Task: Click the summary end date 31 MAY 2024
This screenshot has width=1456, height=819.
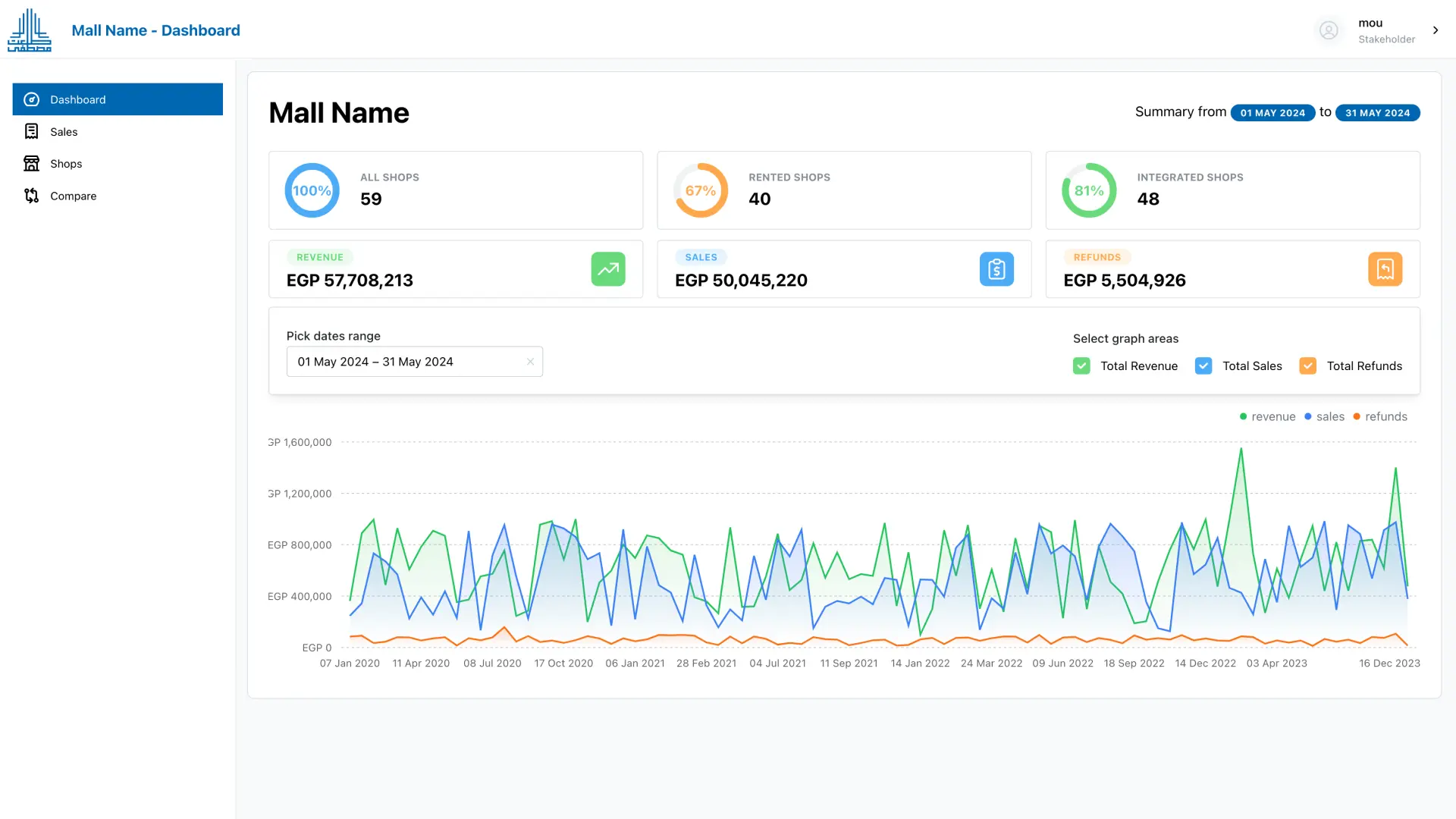Action: [x=1378, y=112]
